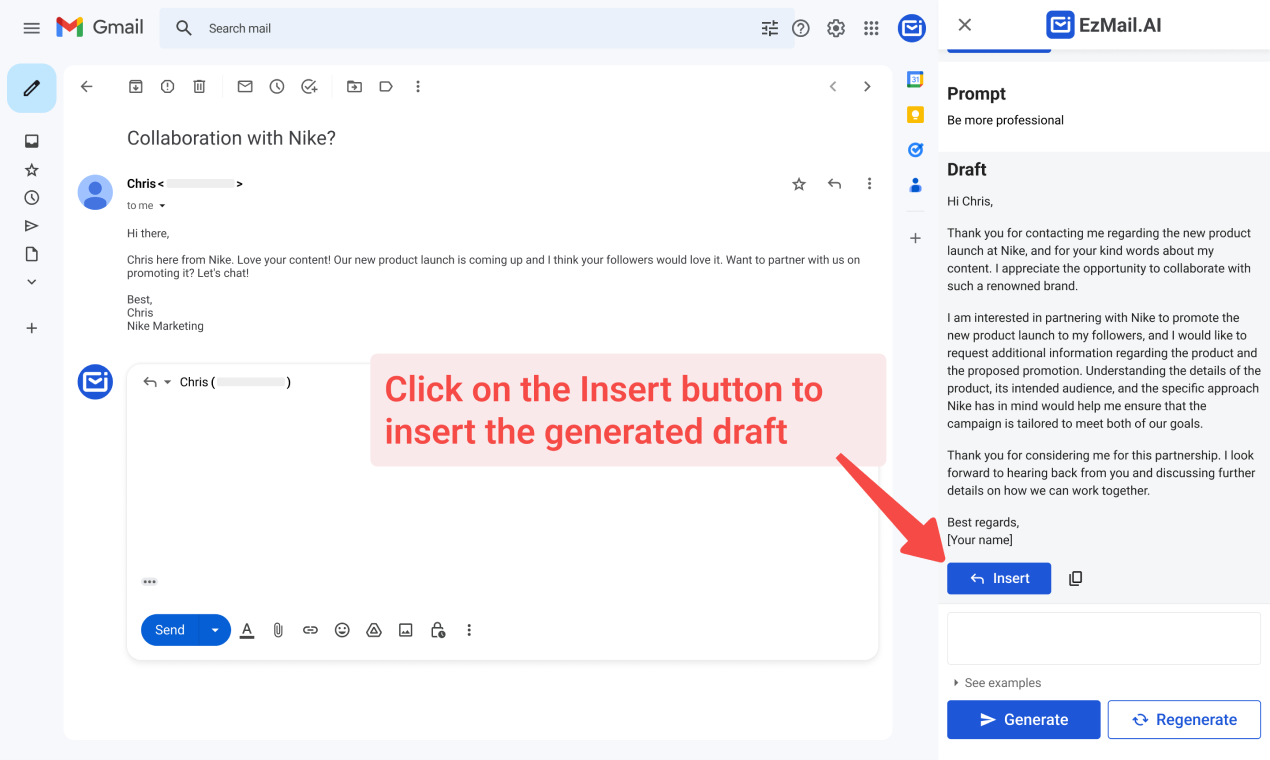Insert link in reply
Screen dimensions: 1270x760
pos(310,630)
